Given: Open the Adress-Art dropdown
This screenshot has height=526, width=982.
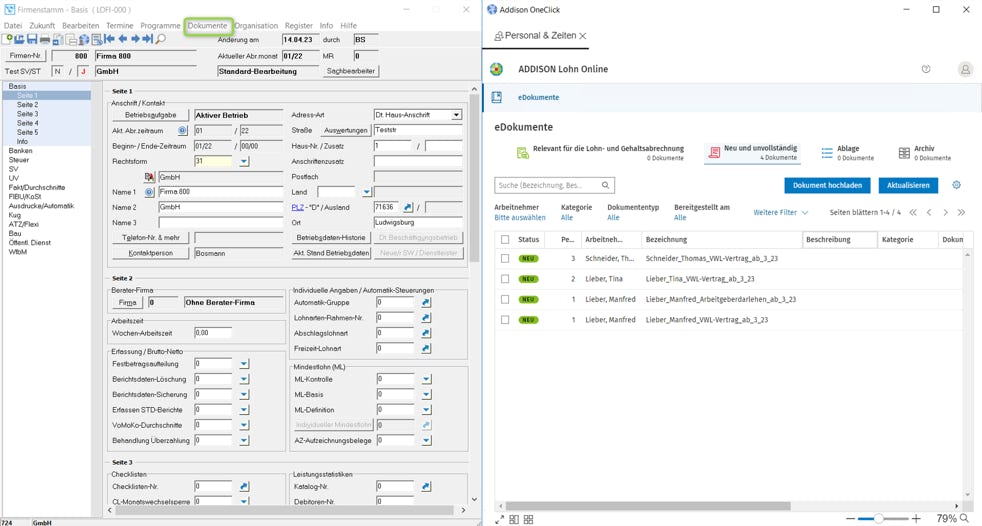Looking at the screenshot, I should 456,115.
